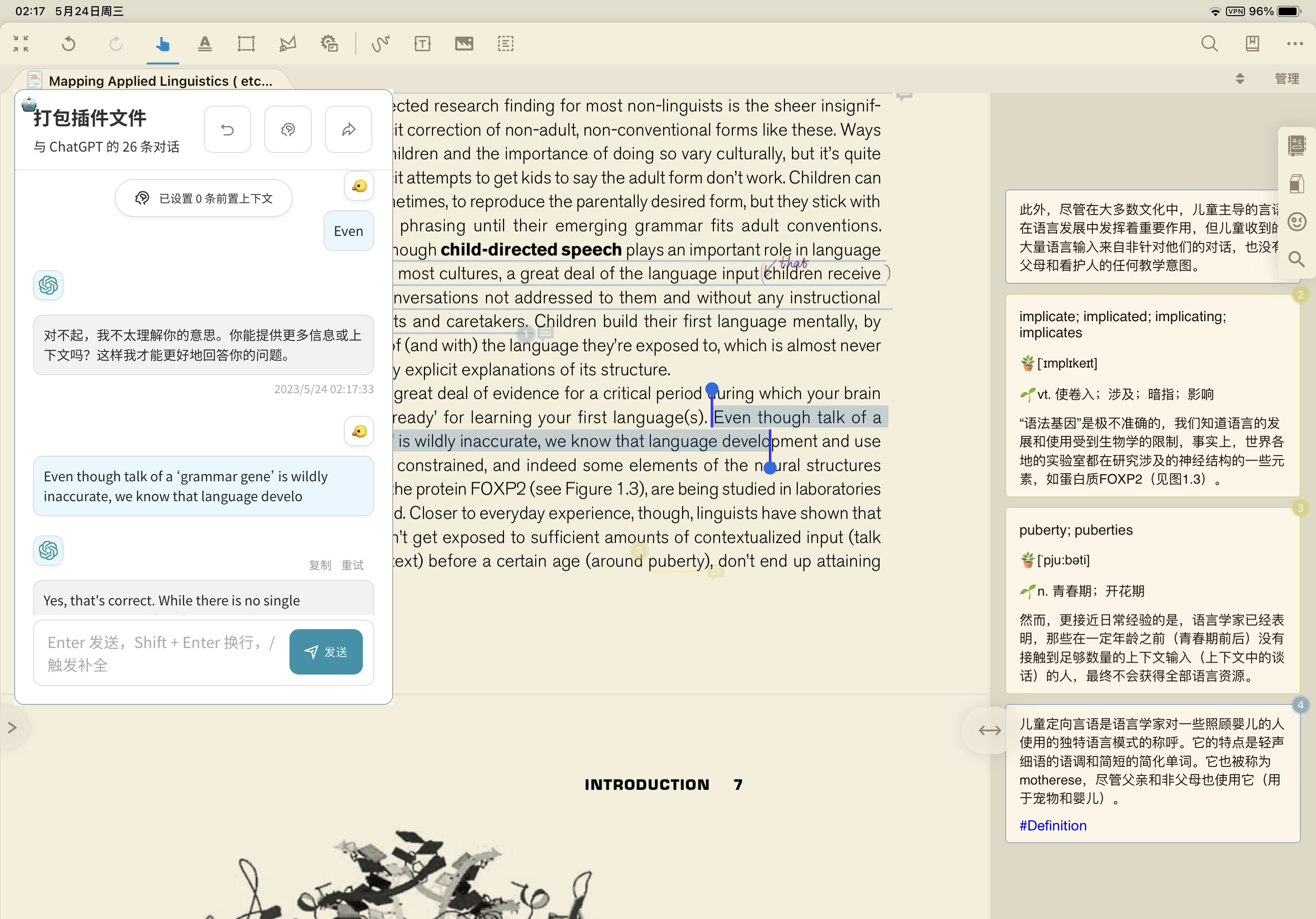Click the flashcard sidebar icon
The image size is (1316, 919).
[1297, 184]
